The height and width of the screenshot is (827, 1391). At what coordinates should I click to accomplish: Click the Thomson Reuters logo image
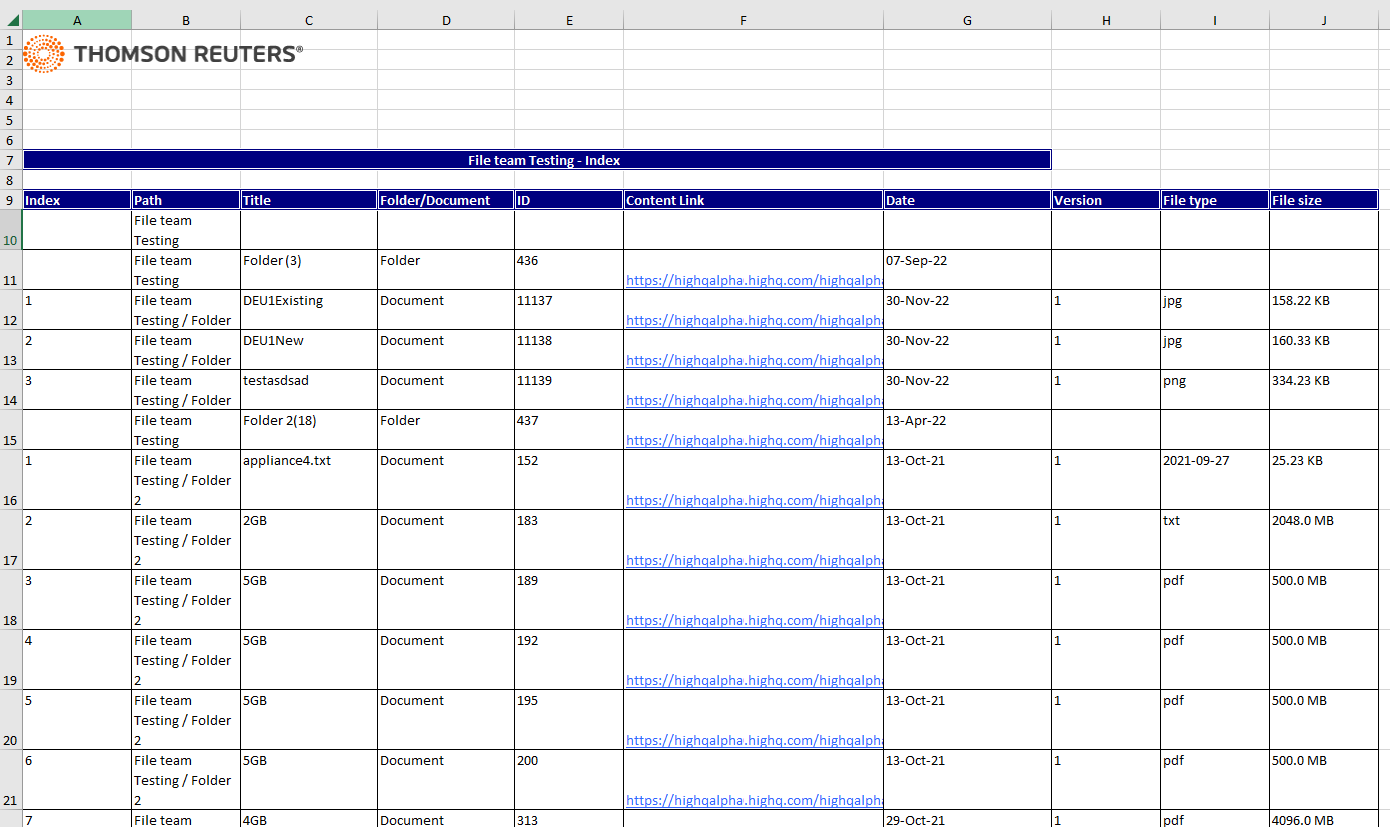tap(162, 53)
